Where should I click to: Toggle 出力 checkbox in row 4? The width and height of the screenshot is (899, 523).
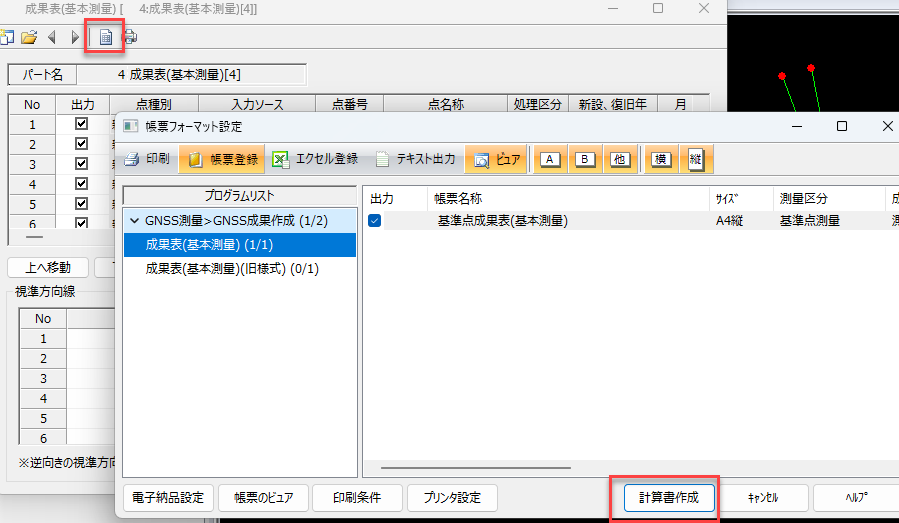click(x=81, y=184)
